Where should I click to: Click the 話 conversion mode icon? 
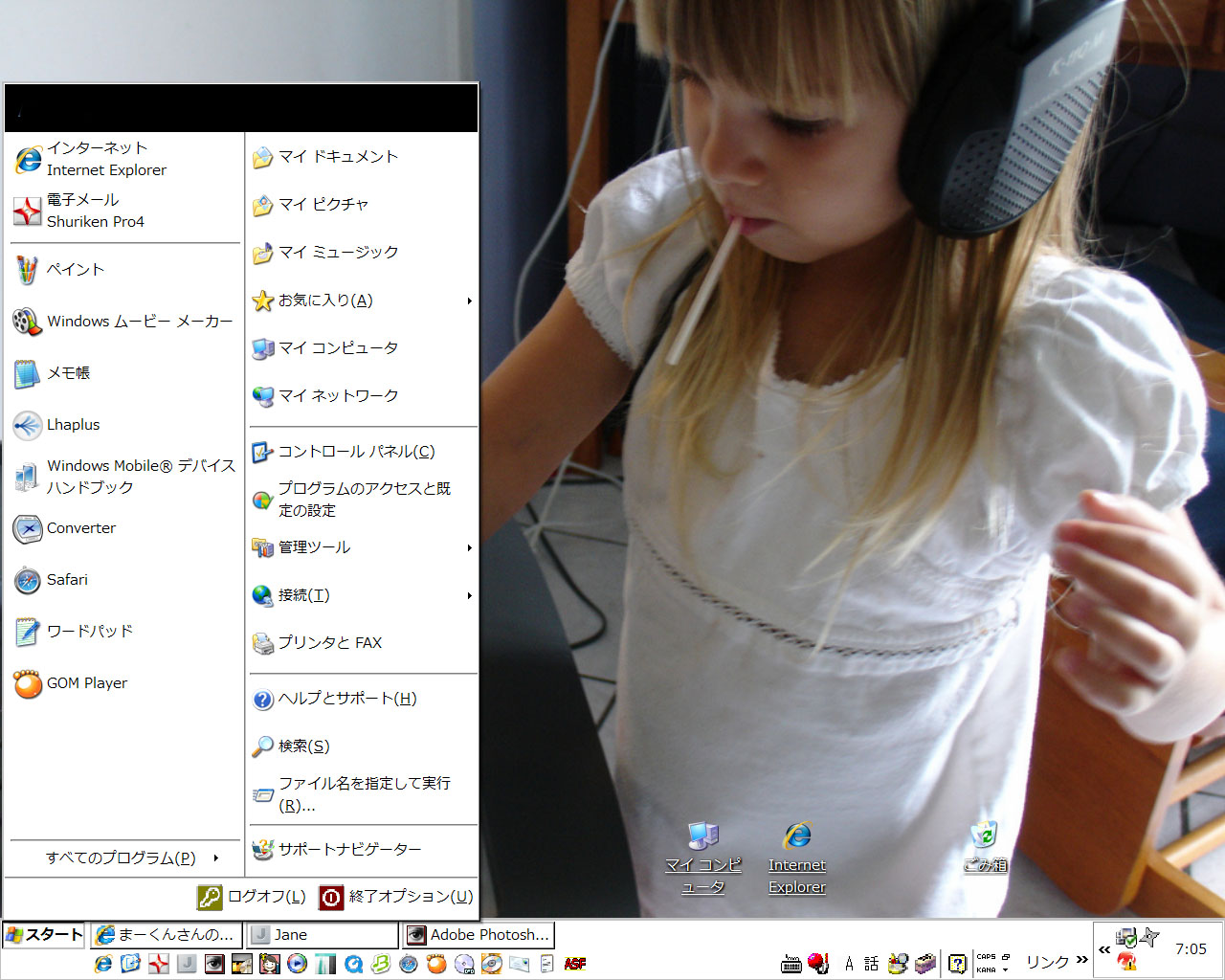pos(871,965)
